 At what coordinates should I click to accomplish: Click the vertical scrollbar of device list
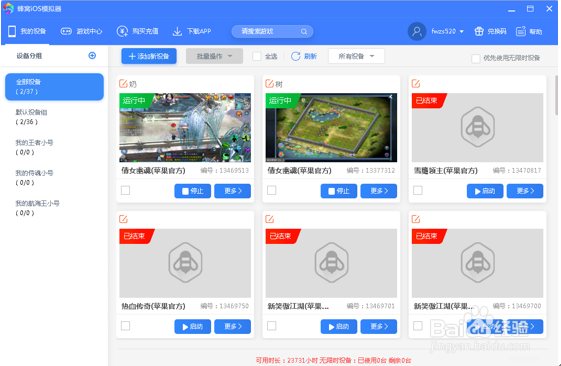pyautogui.click(x=557, y=95)
